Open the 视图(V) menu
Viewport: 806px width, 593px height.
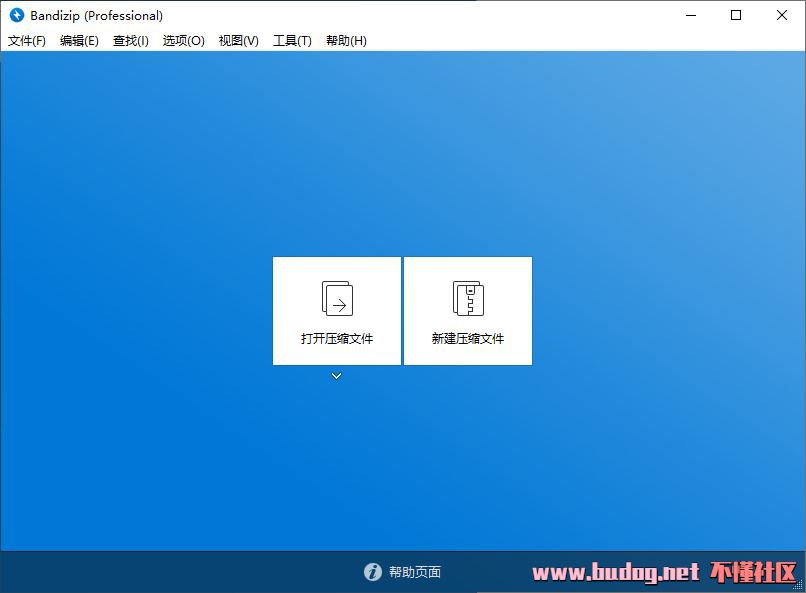239,41
